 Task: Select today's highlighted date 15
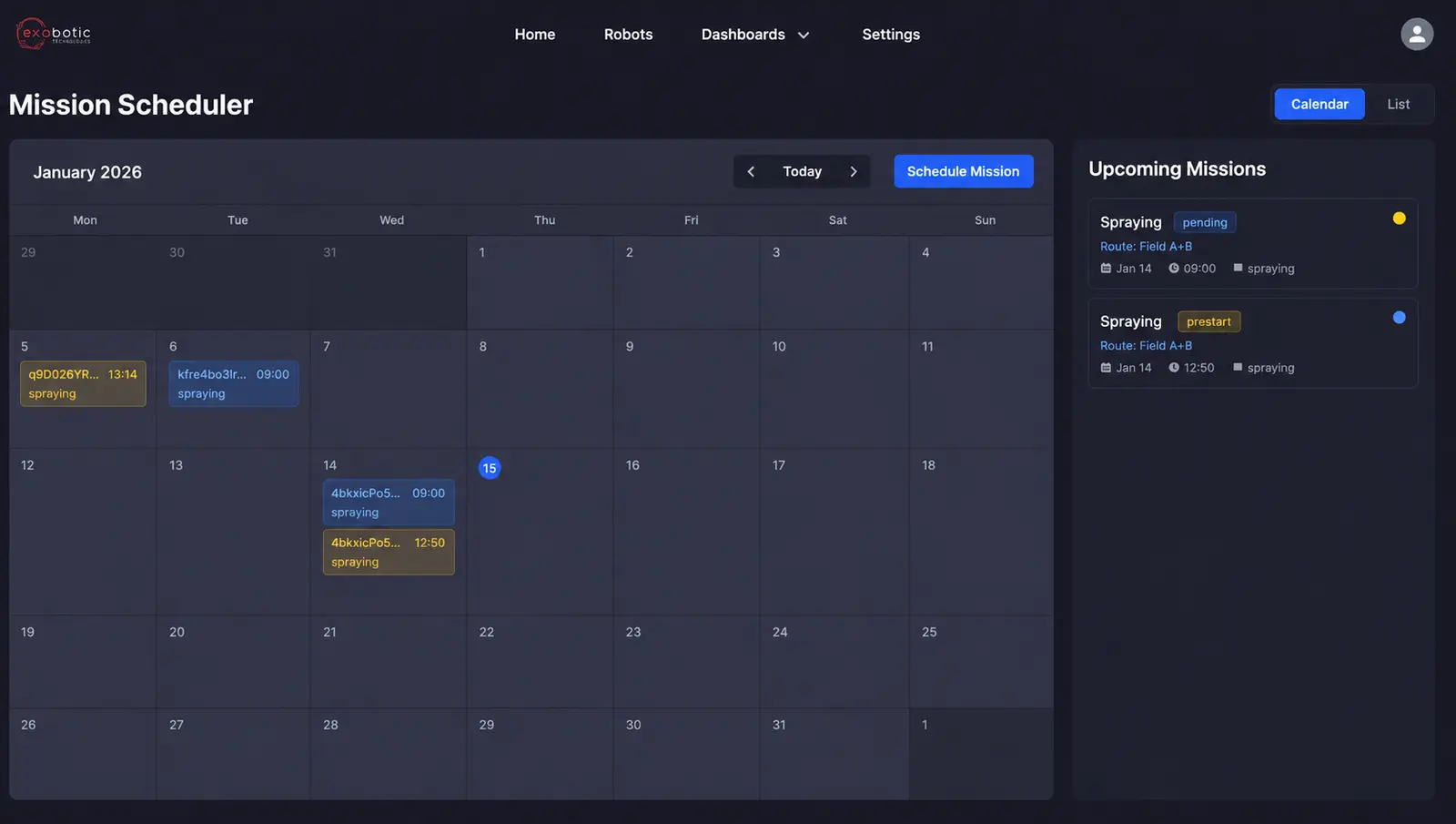point(490,468)
